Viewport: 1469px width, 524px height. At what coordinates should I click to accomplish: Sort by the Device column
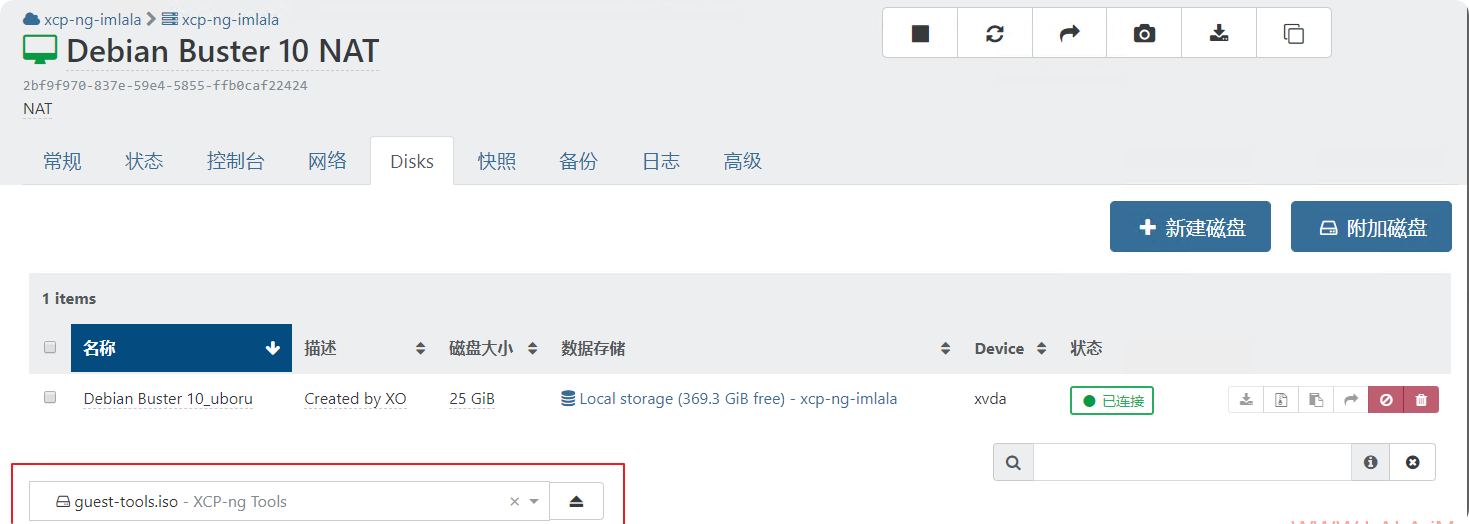coord(1010,348)
